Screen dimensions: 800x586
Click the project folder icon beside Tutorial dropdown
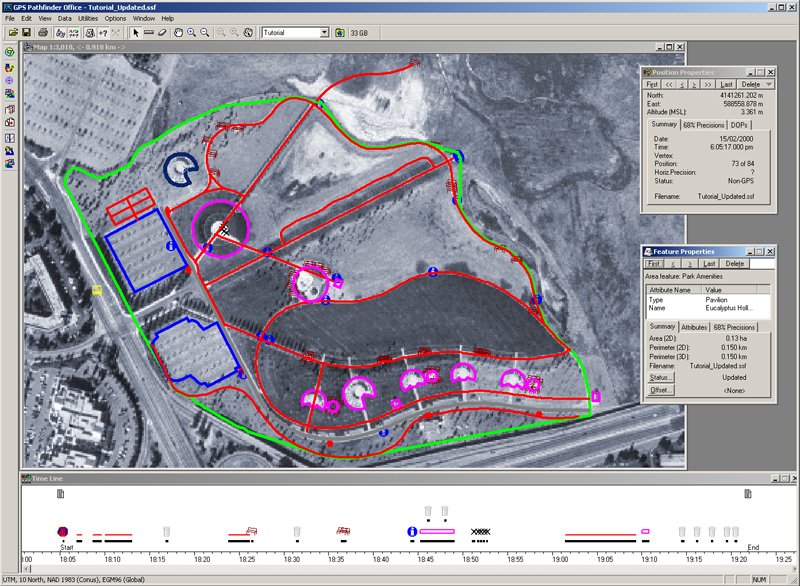[x=340, y=33]
